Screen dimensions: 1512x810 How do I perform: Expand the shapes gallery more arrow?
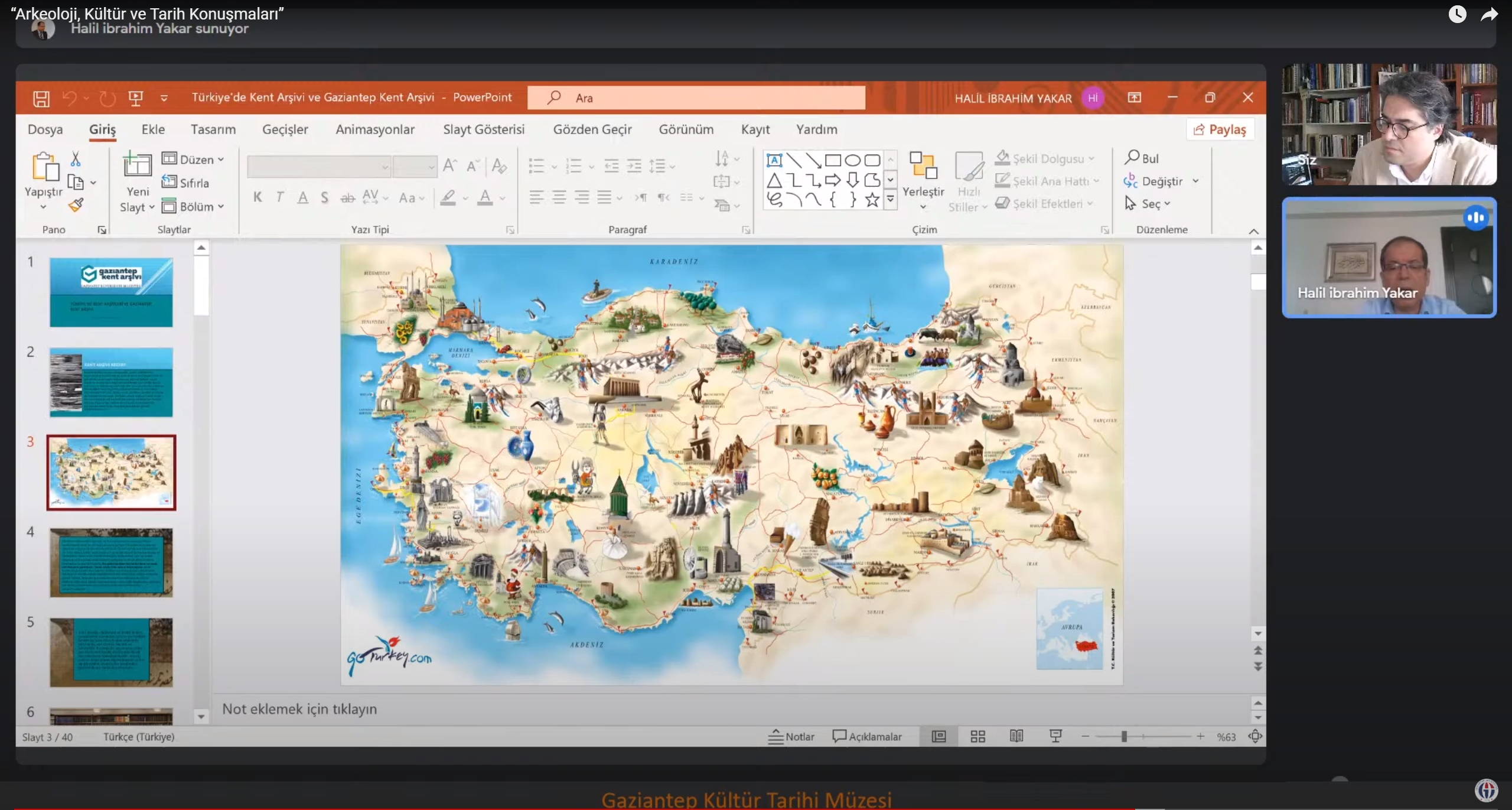point(890,200)
